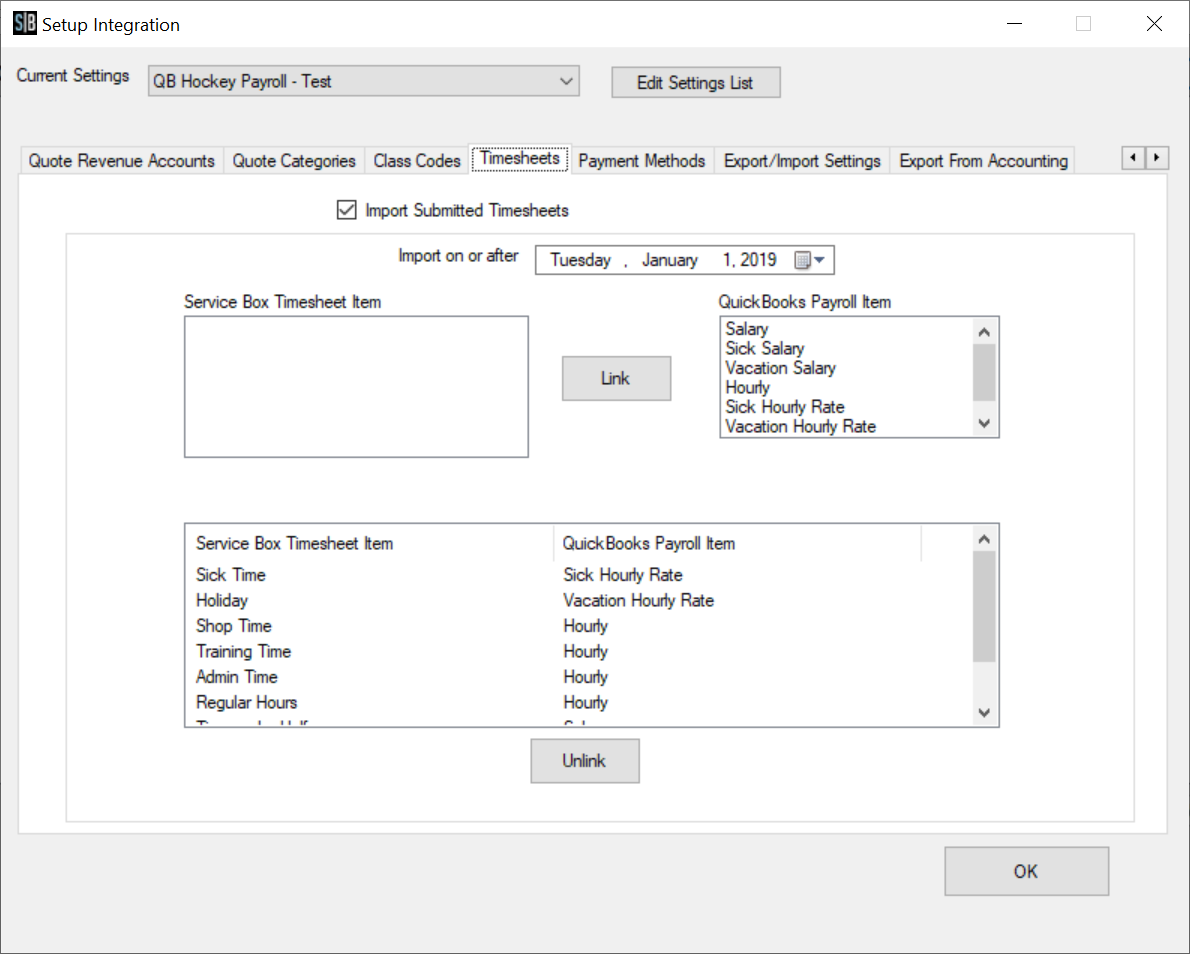Expand the Current Settings dropdown
The width and height of the screenshot is (1190, 954).
pyautogui.click(x=565, y=81)
